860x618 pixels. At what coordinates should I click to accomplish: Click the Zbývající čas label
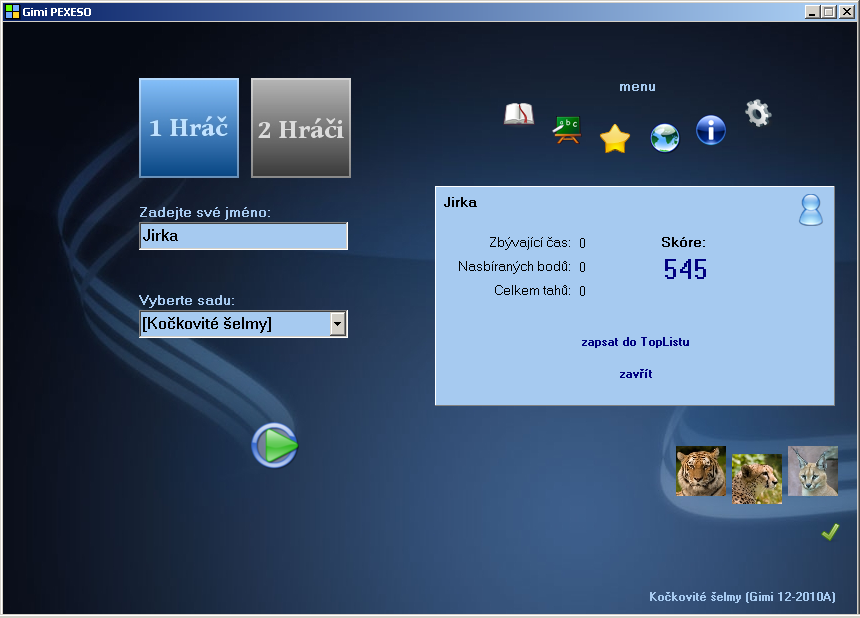click(x=530, y=242)
